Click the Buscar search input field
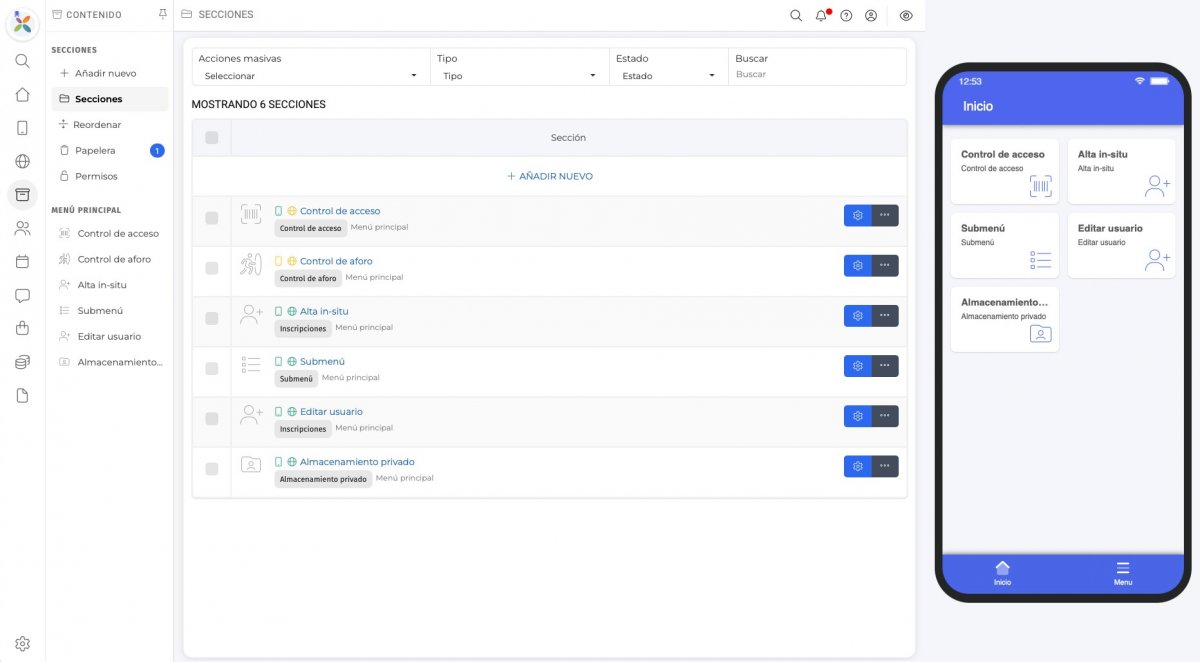 (816, 75)
